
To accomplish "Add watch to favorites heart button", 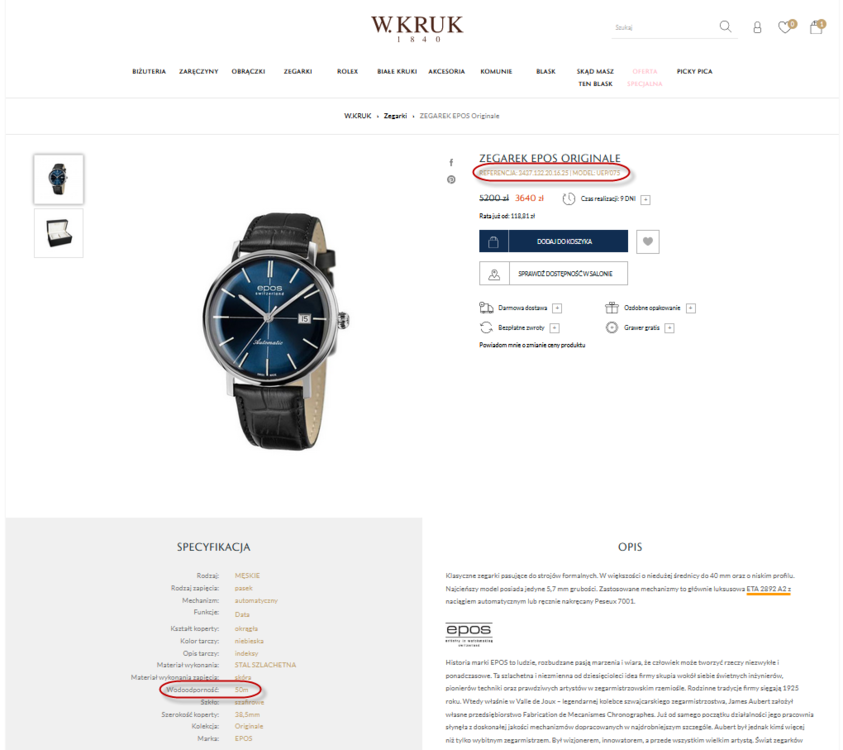I will [648, 241].
